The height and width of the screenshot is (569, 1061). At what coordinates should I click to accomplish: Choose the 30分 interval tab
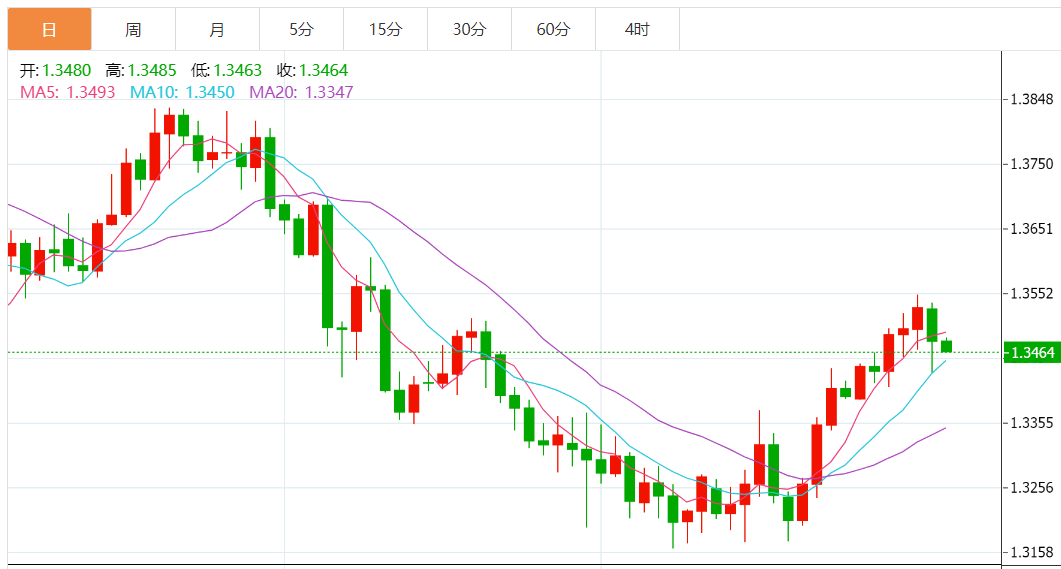[469, 30]
